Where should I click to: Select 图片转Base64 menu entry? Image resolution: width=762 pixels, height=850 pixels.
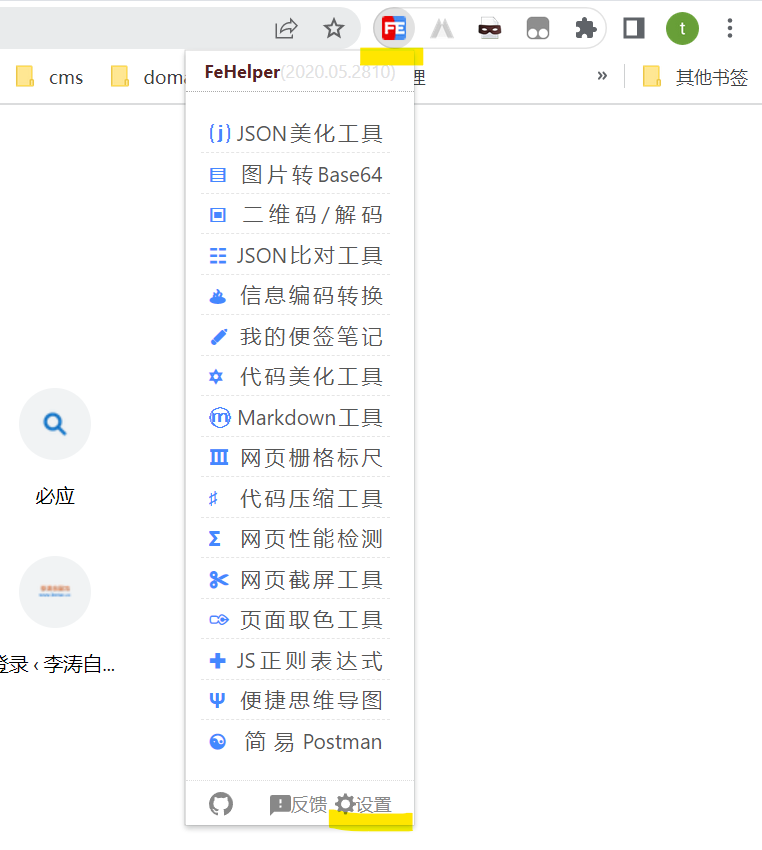coord(295,175)
